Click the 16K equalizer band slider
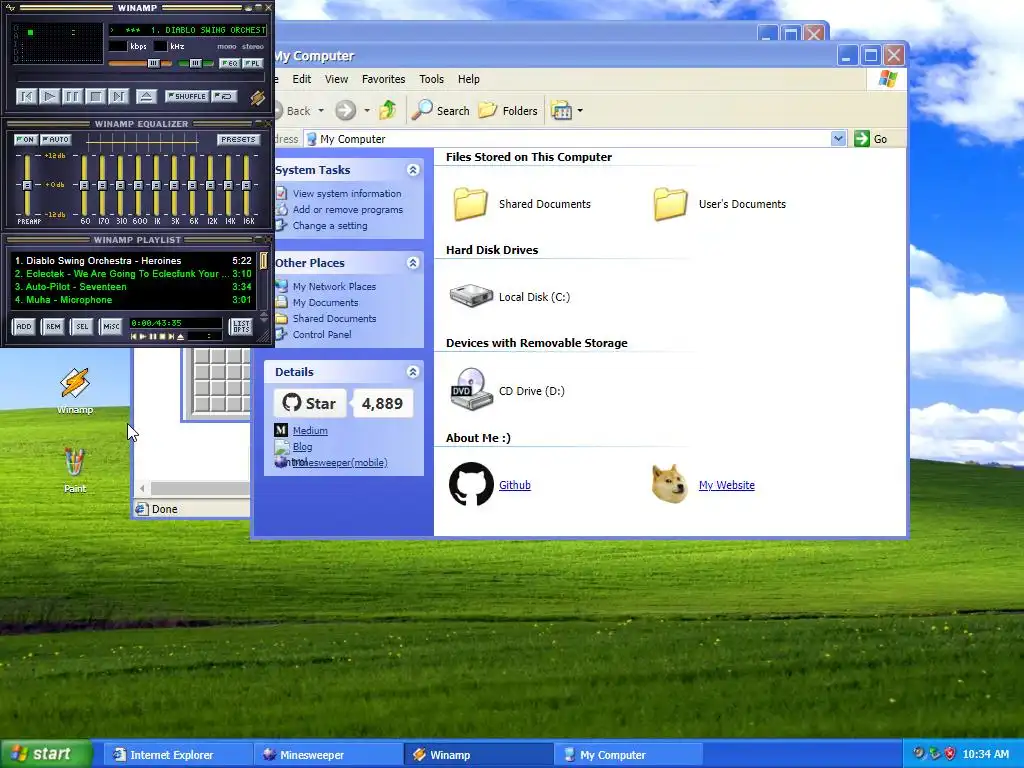Image resolution: width=1024 pixels, height=768 pixels. (246, 185)
